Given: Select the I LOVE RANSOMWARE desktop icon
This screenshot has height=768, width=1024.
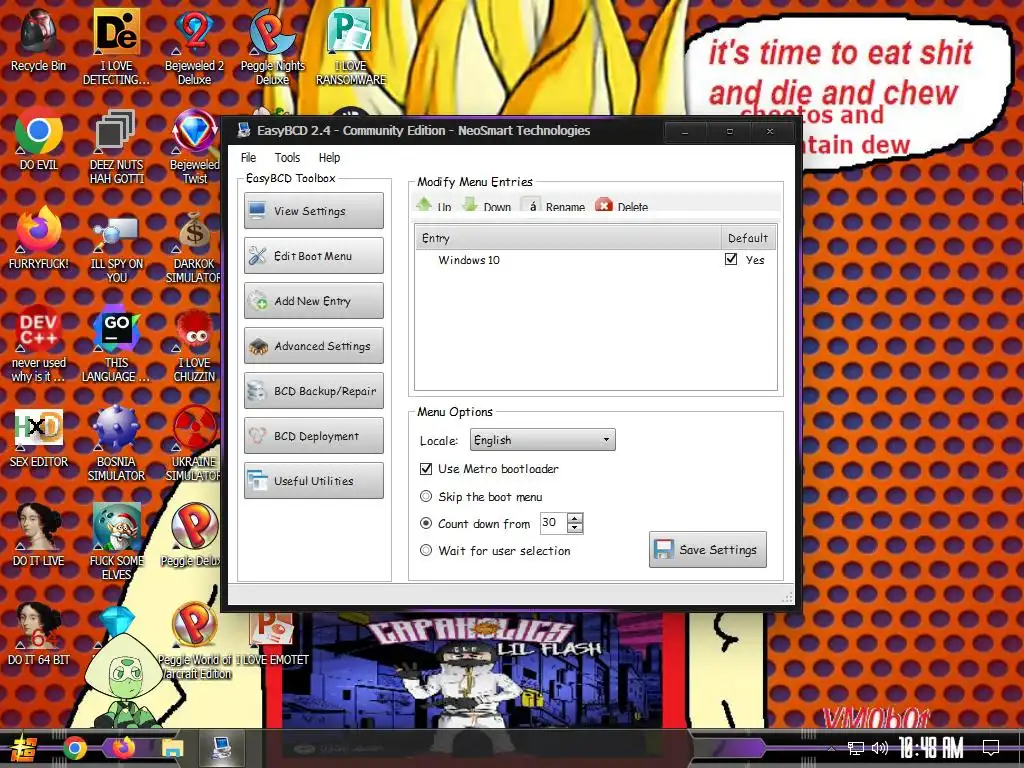Looking at the screenshot, I should pos(351,47).
